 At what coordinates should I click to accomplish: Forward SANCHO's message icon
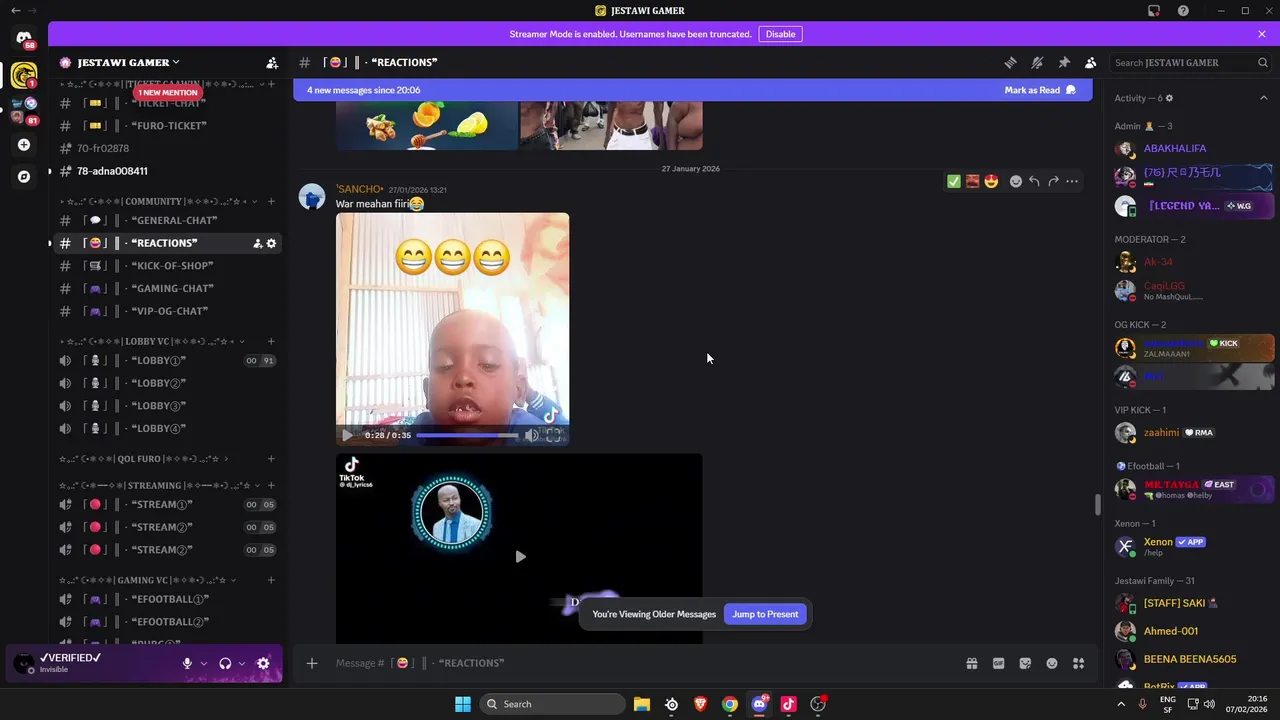point(1053,181)
